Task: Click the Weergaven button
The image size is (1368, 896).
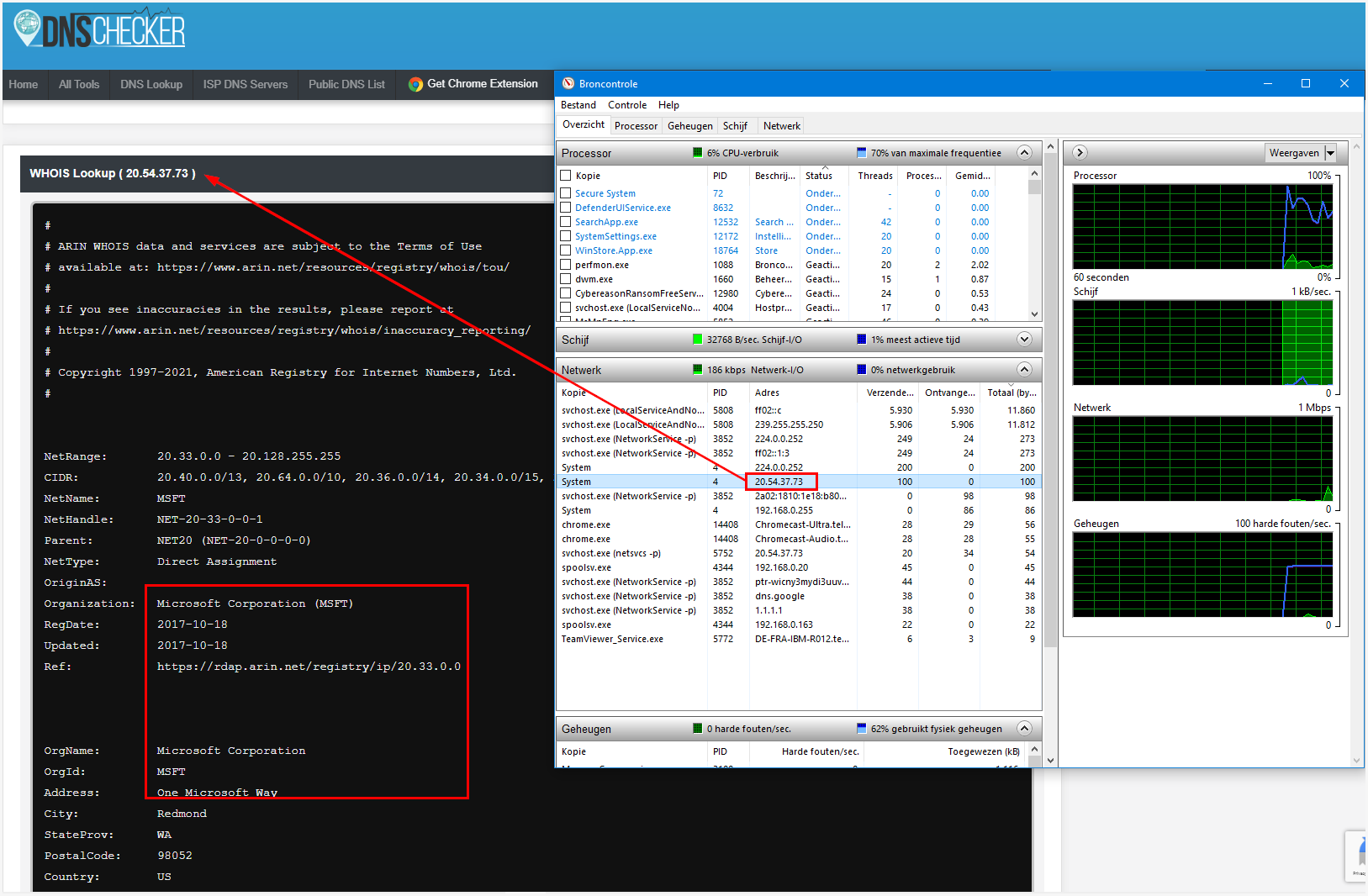Action: coord(1295,153)
